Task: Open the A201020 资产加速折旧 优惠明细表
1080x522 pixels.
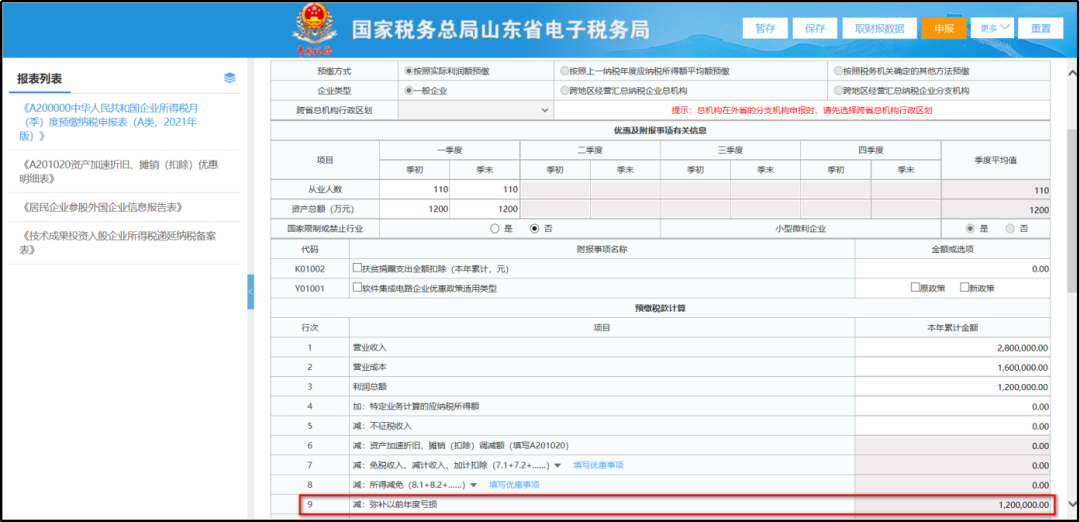Action: pos(118,171)
